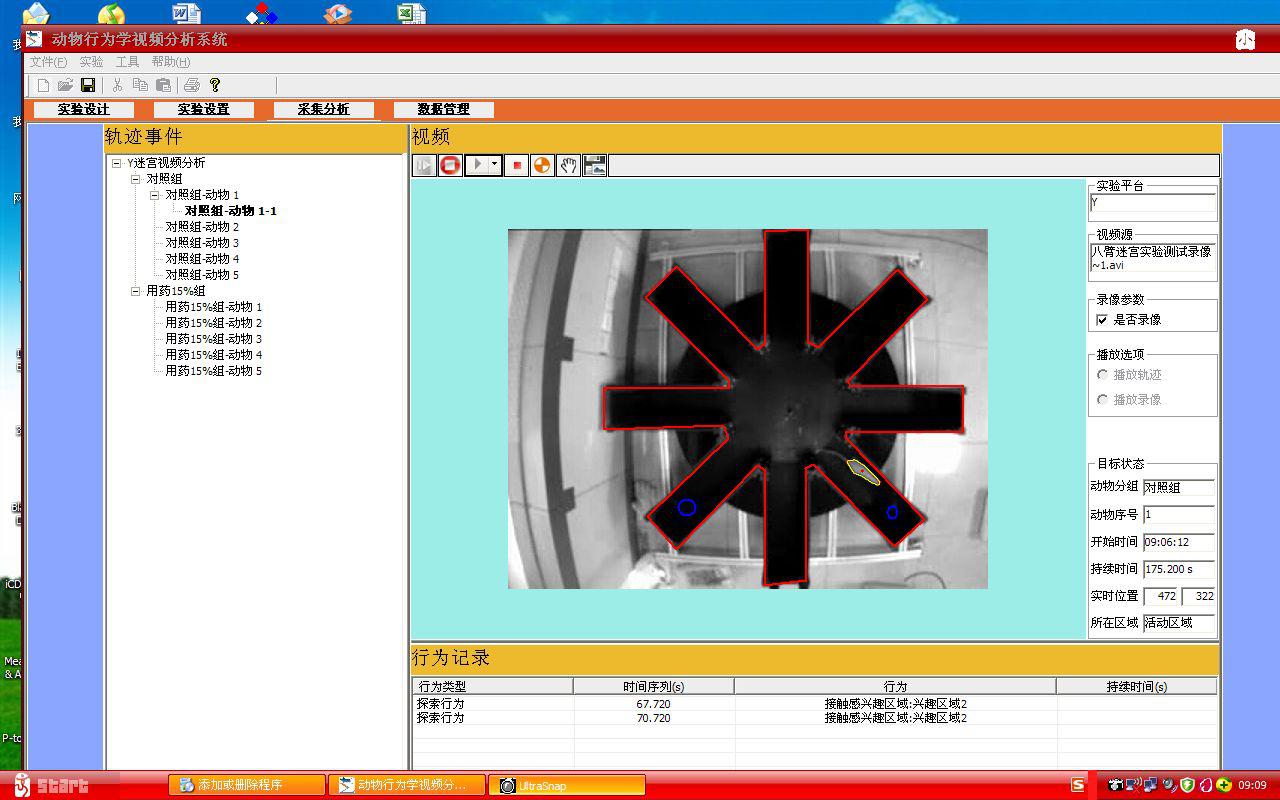The height and width of the screenshot is (800, 1280).
Task: Switch to the 数据管理 tab
Action: (x=444, y=110)
